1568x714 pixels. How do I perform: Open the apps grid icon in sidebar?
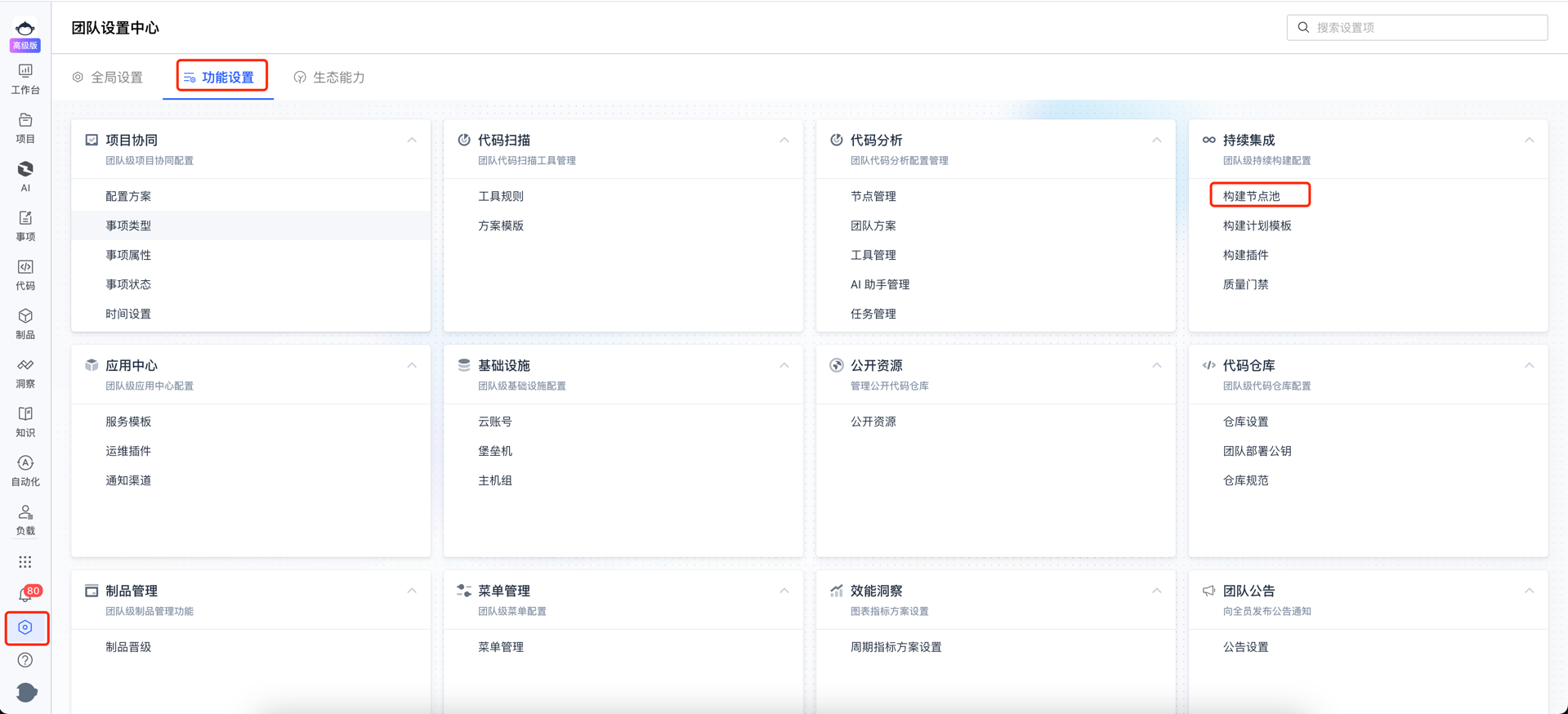(25, 562)
